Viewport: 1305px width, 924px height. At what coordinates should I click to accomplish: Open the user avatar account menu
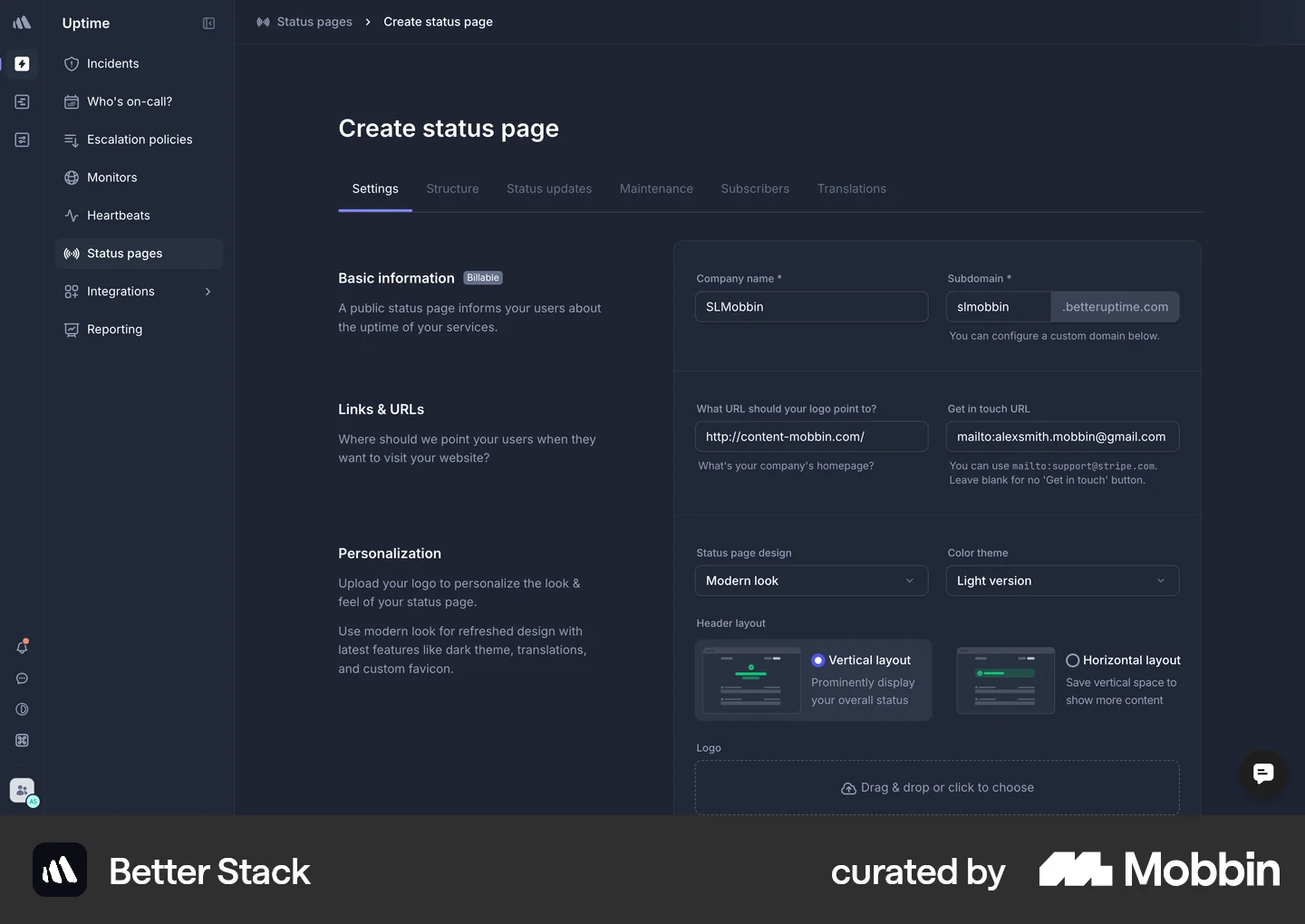click(23, 791)
